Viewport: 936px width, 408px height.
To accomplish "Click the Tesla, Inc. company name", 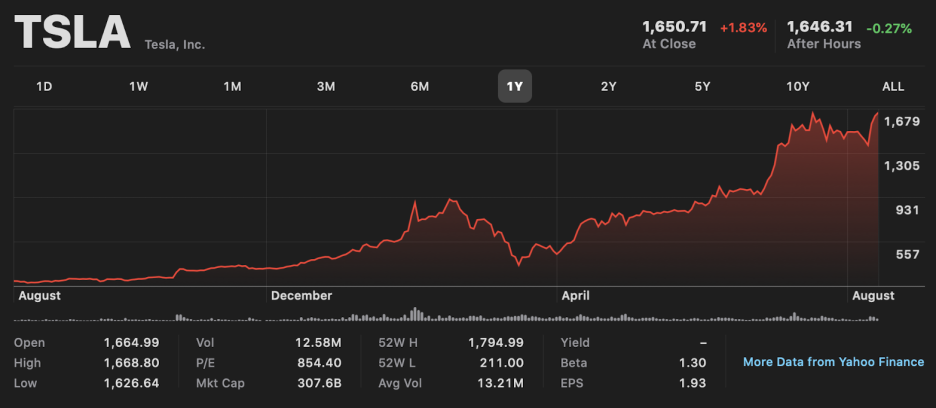I will coord(175,45).
